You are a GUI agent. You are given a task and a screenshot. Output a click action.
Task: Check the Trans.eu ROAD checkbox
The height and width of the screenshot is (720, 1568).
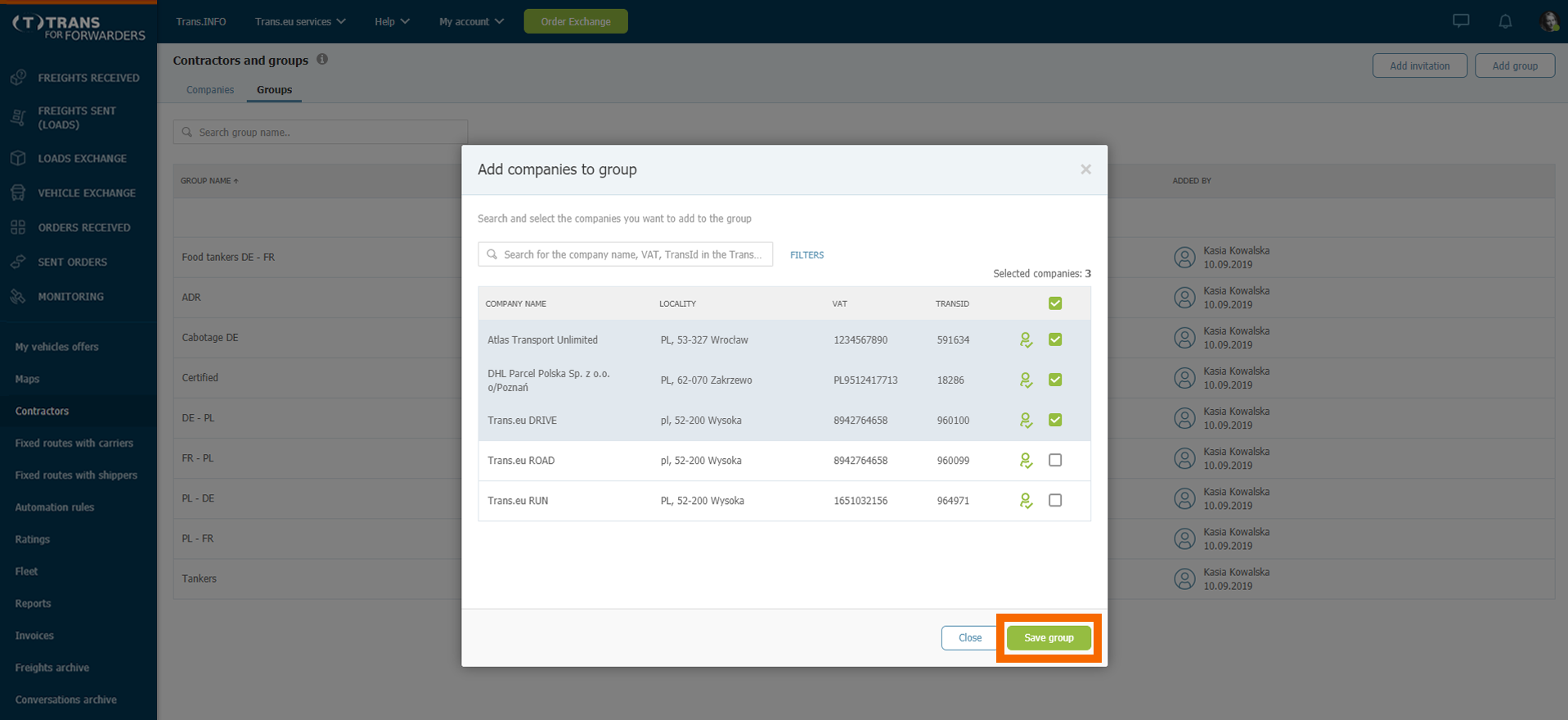point(1055,460)
